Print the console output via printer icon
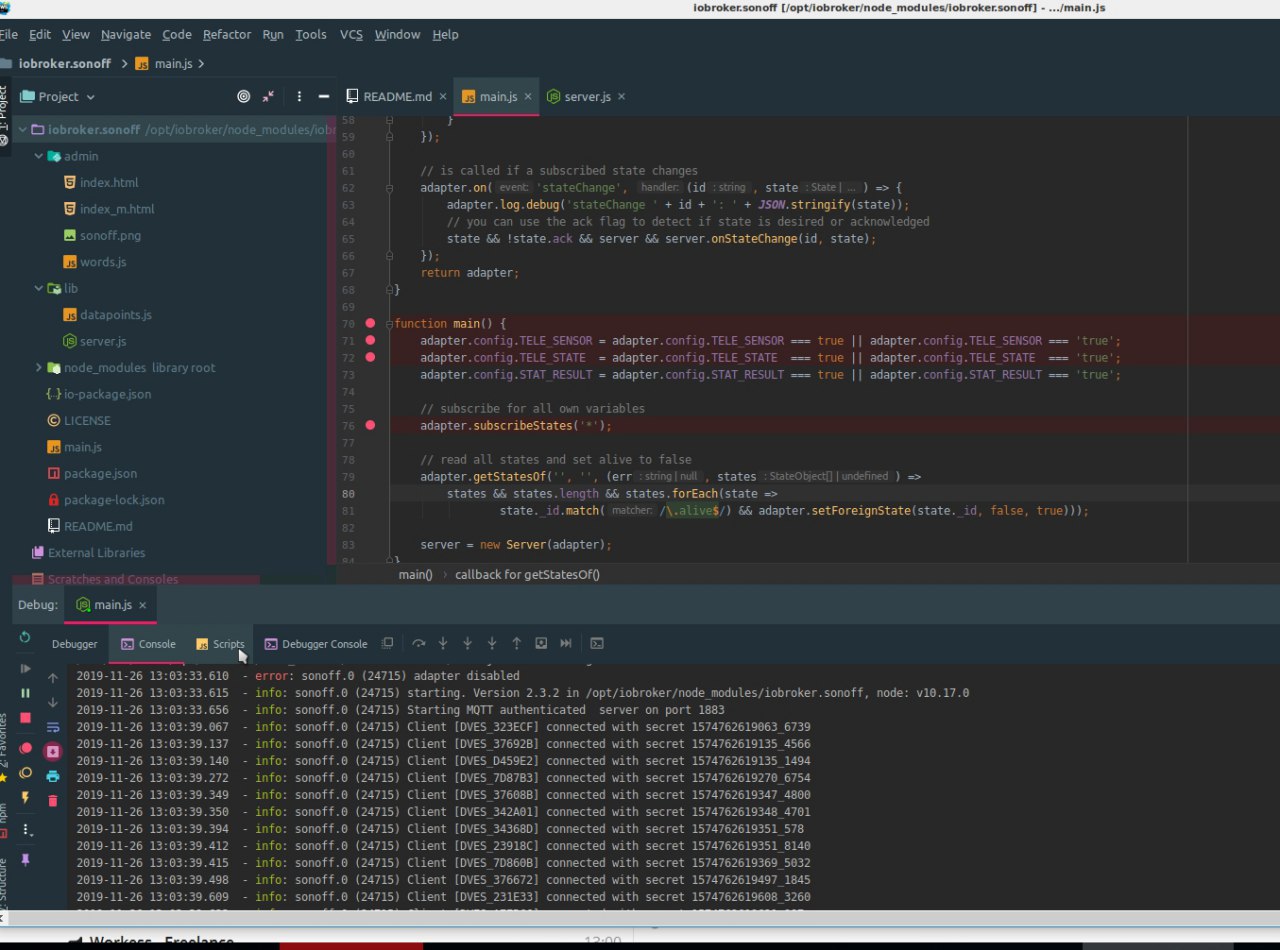 pos(53,776)
